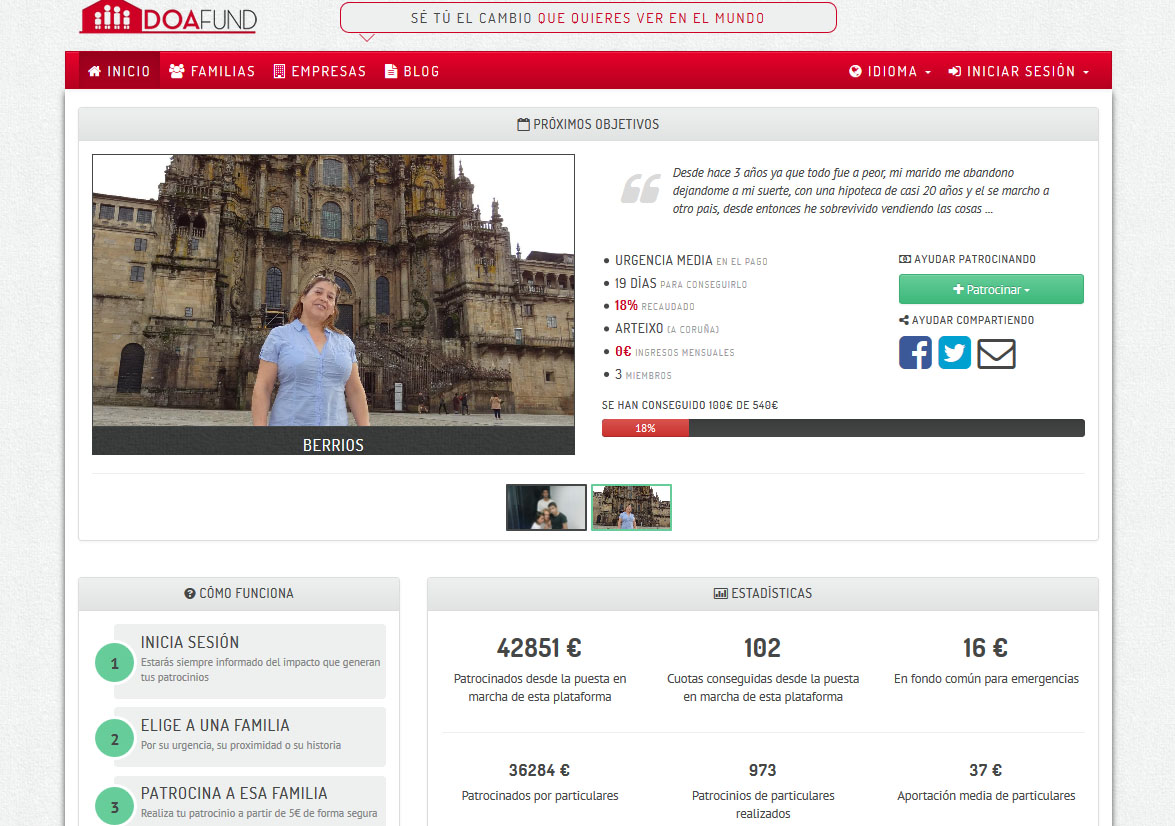Expand the Iniciar Sesión dropdown
This screenshot has height=826, width=1175.
[1018, 71]
